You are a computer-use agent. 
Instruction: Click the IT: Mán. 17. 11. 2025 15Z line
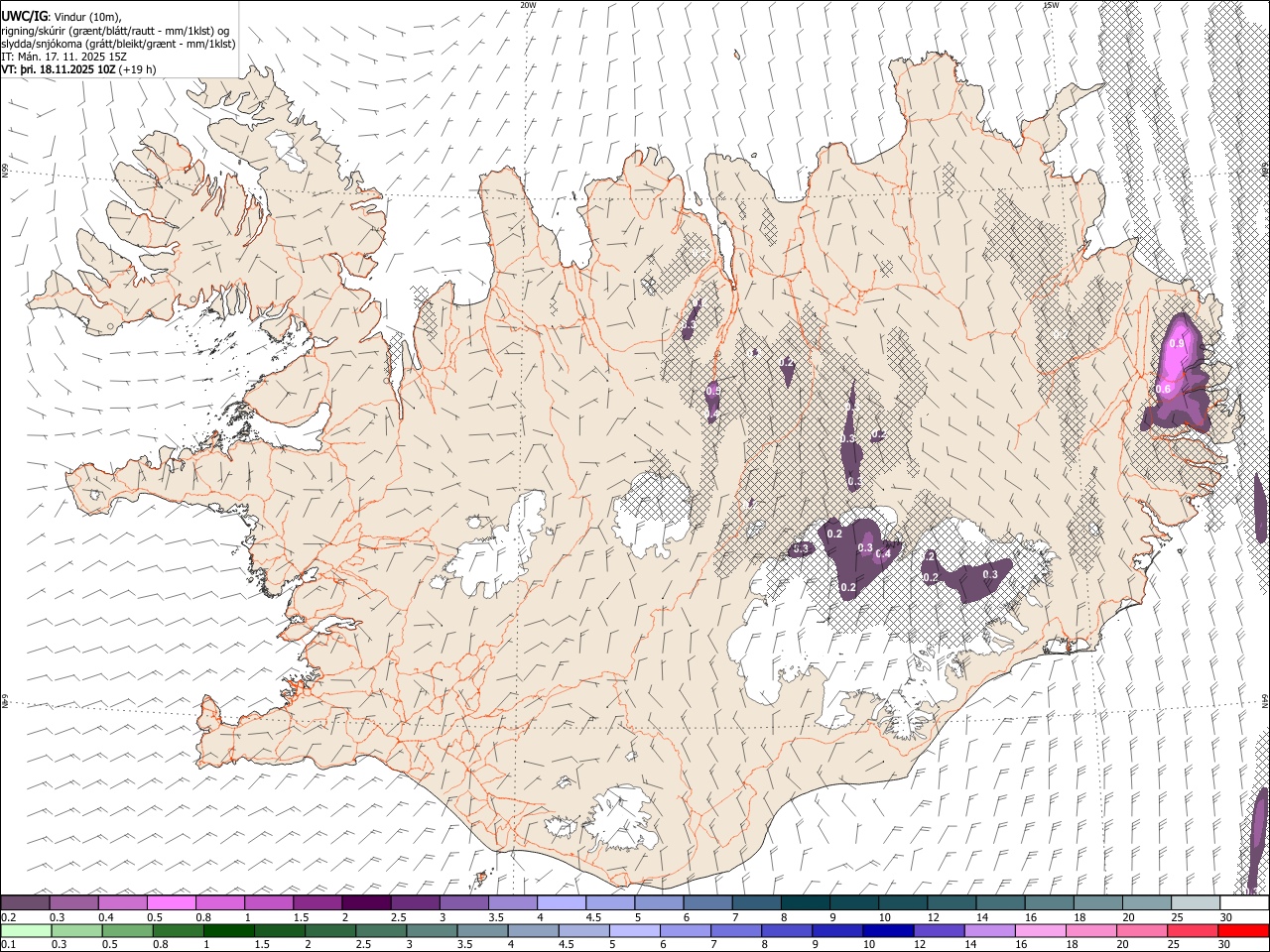coord(63,57)
